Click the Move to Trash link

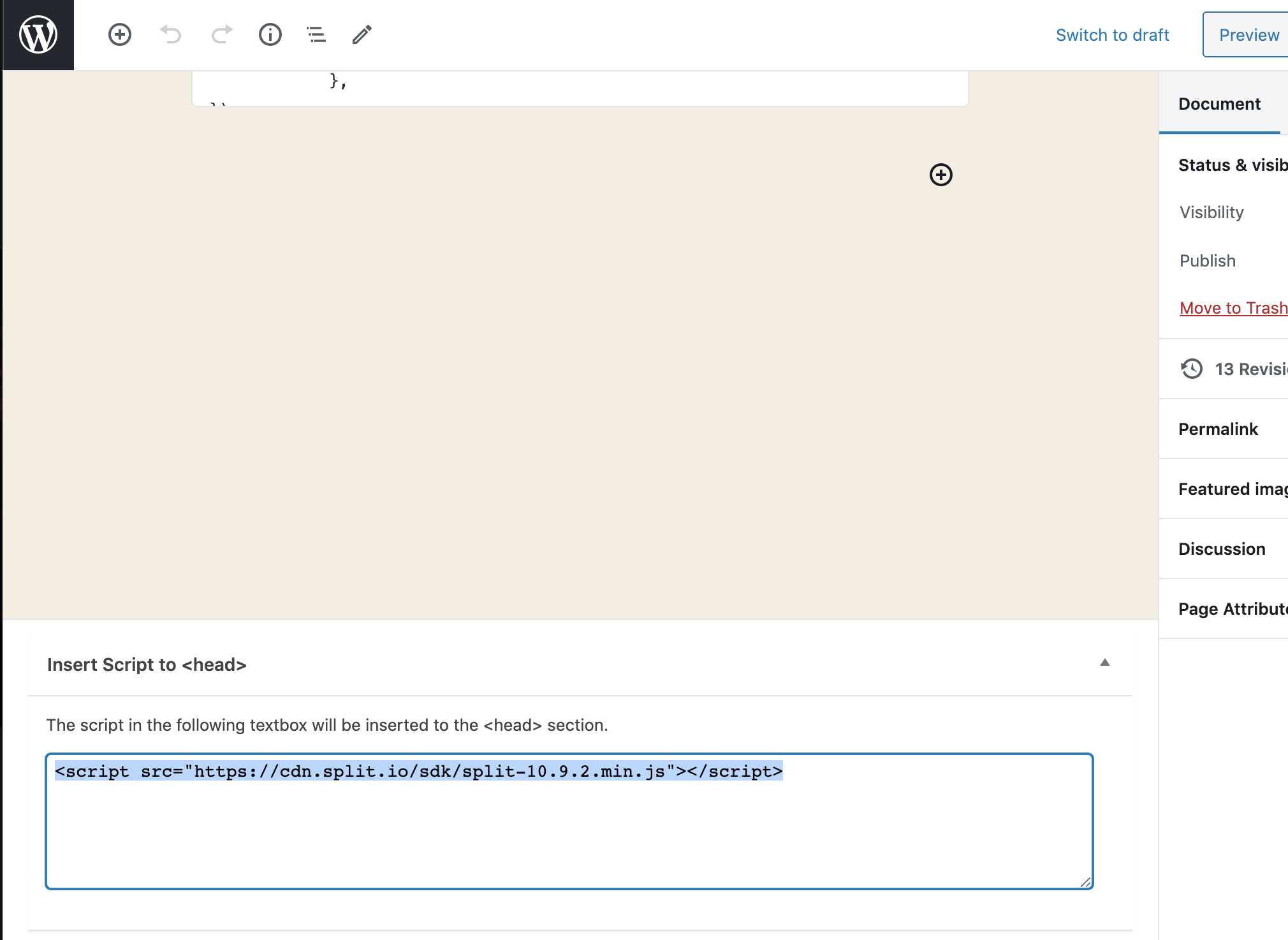[x=1233, y=308]
